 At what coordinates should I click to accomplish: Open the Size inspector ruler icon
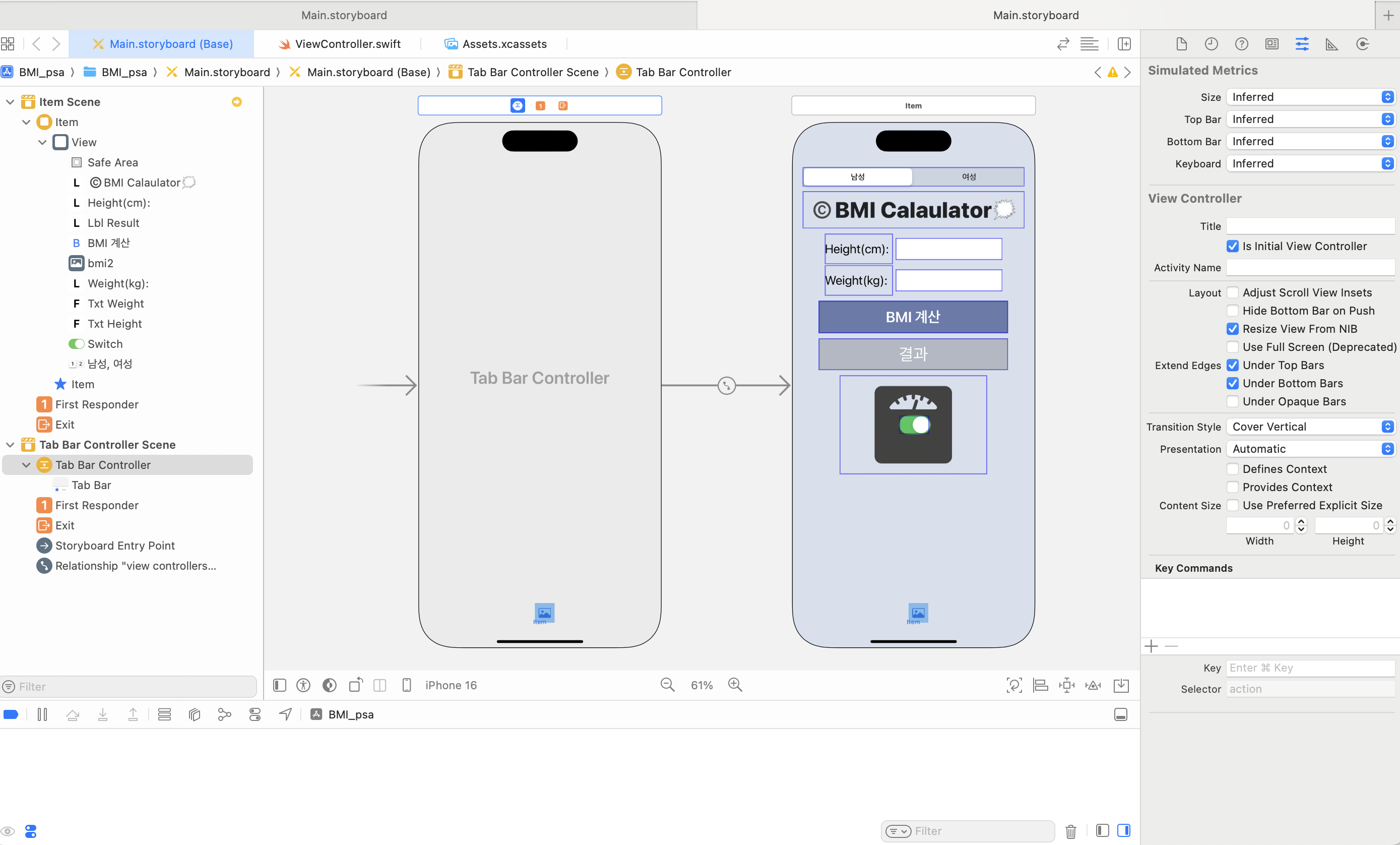1331,44
